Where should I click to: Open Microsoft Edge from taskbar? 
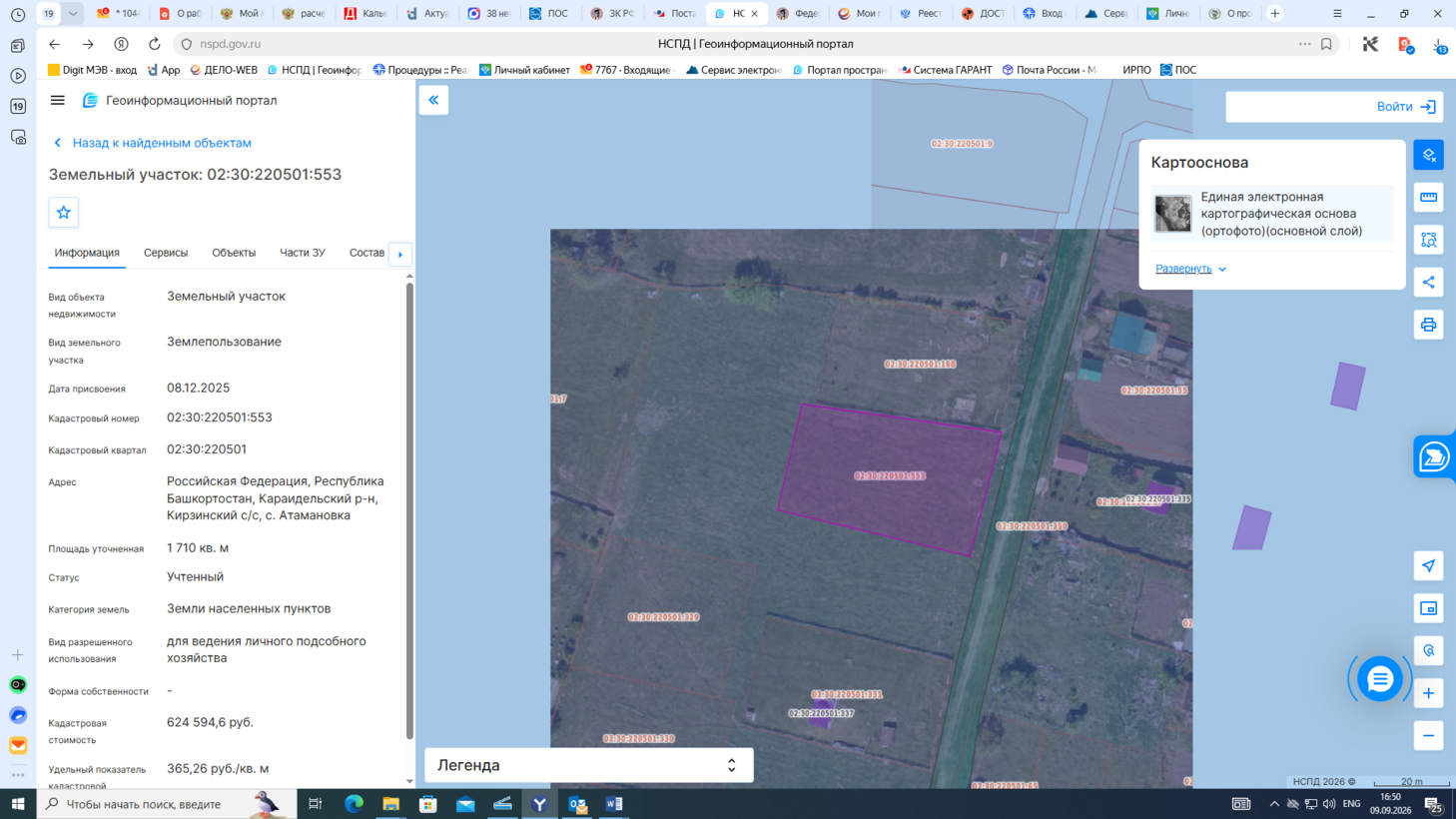(x=354, y=804)
